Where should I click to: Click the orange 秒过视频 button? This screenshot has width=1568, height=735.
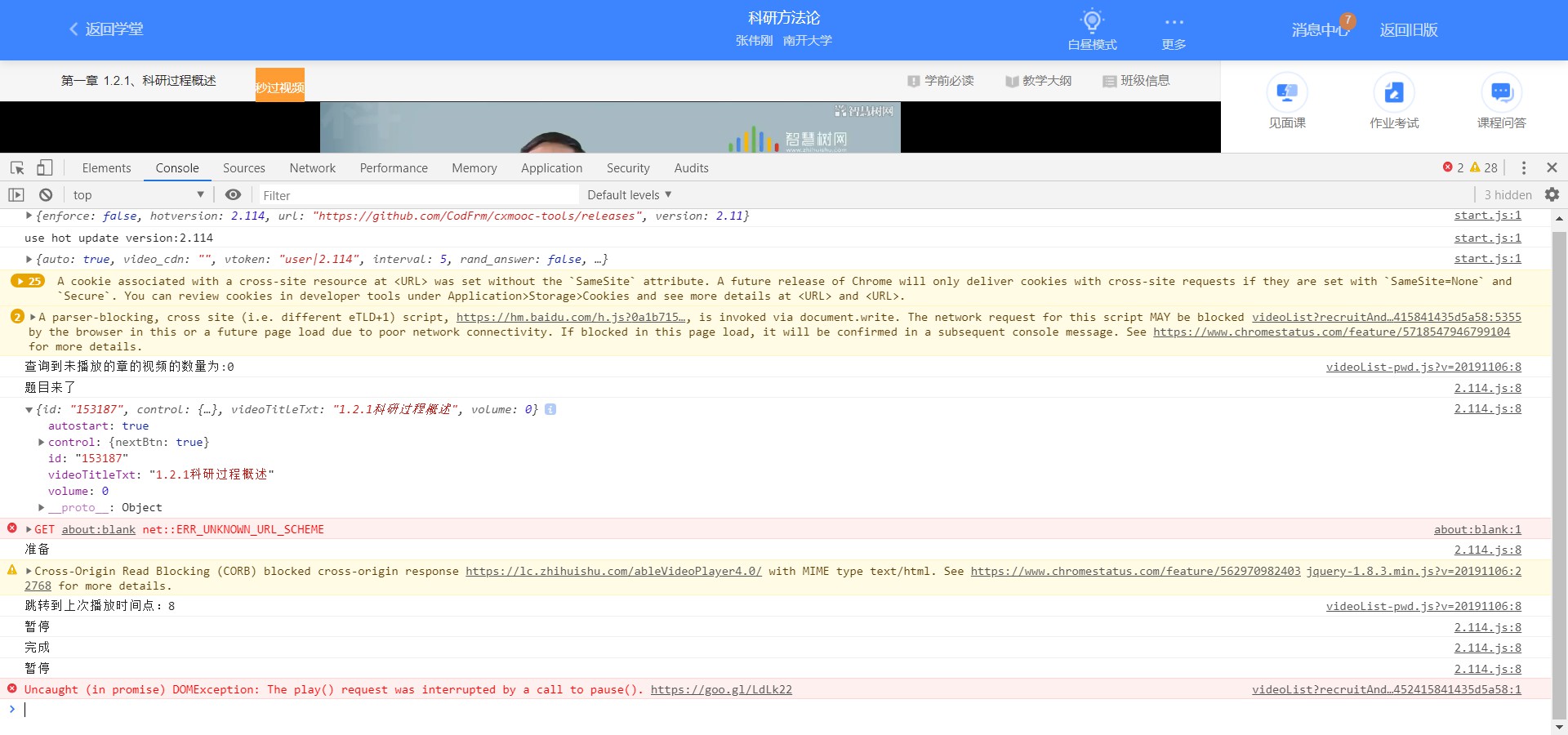pos(280,85)
